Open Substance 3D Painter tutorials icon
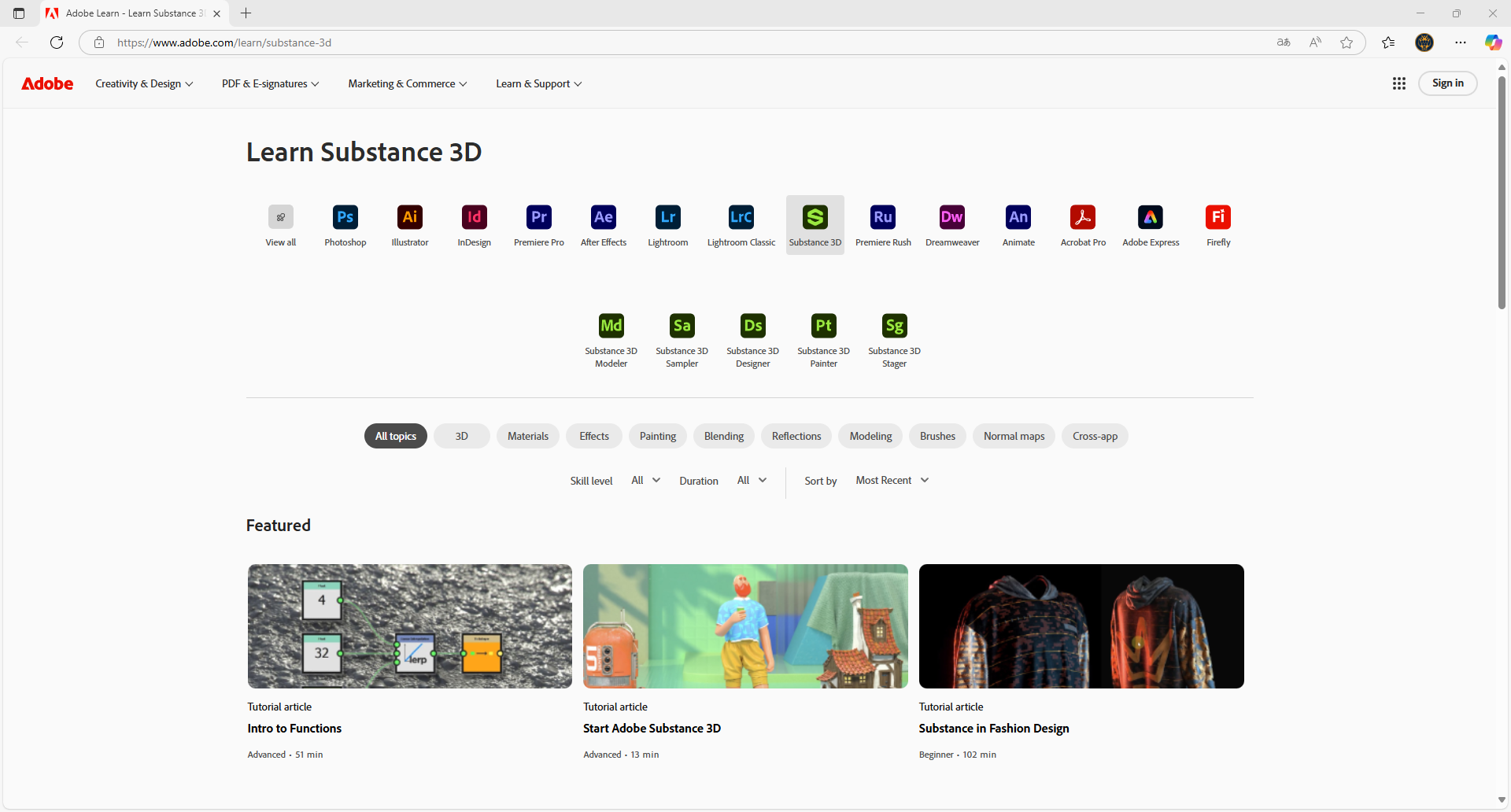 click(x=824, y=326)
